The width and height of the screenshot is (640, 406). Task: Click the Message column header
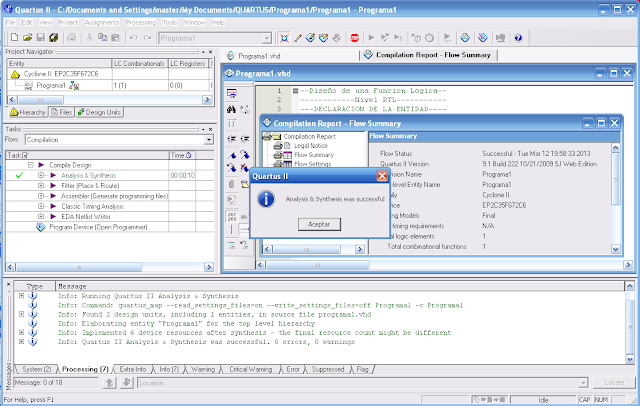coord(340,286)
